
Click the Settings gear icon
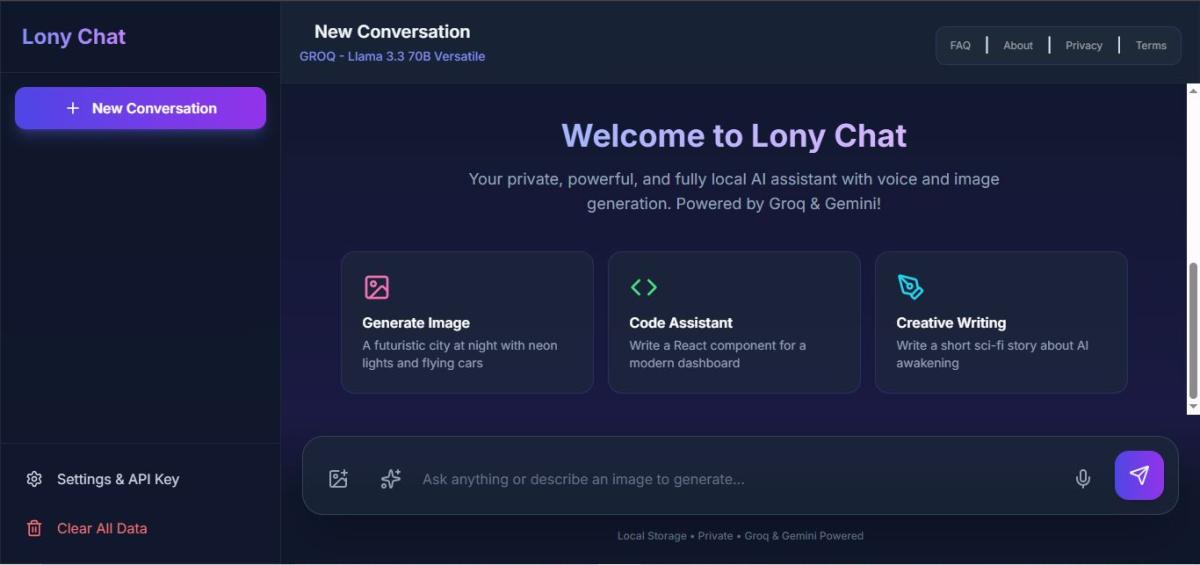tap(34, 479)
